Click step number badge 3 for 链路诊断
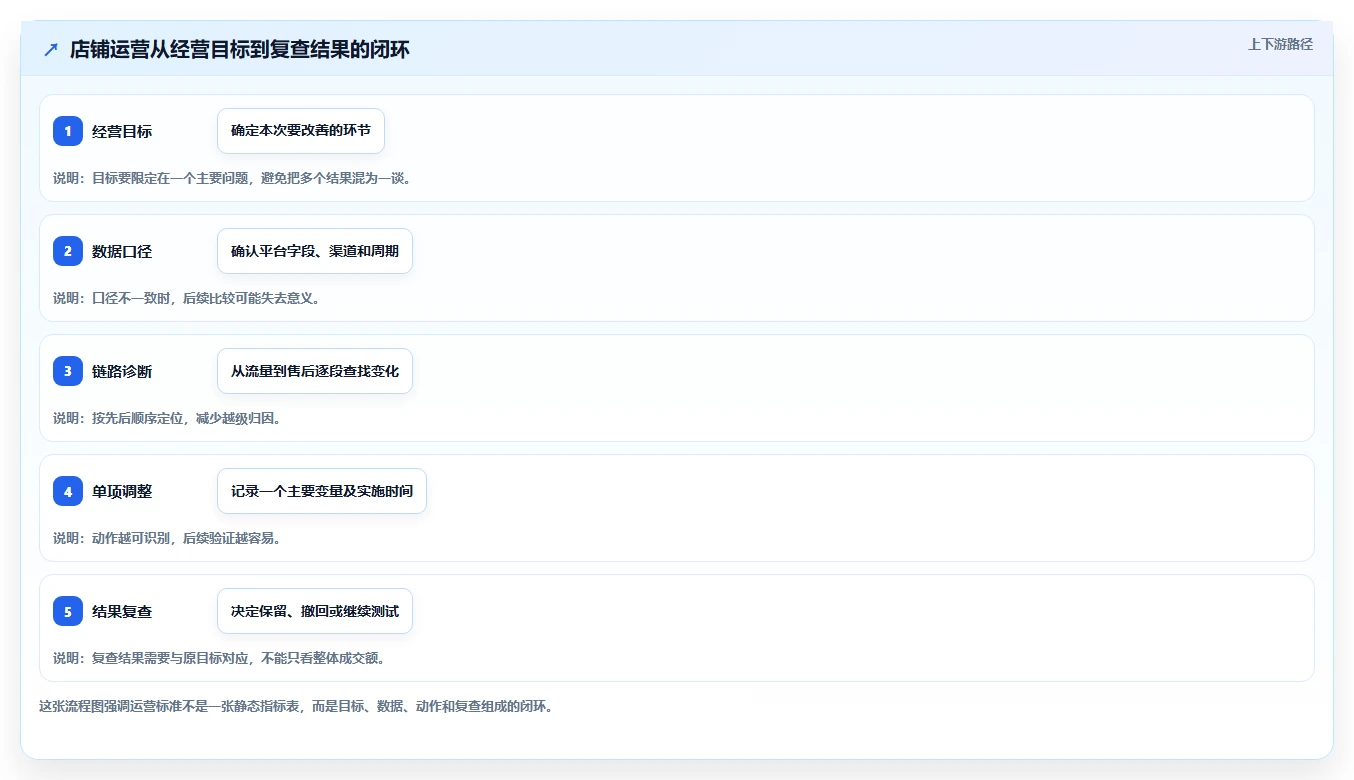 [x=68, y=371]
